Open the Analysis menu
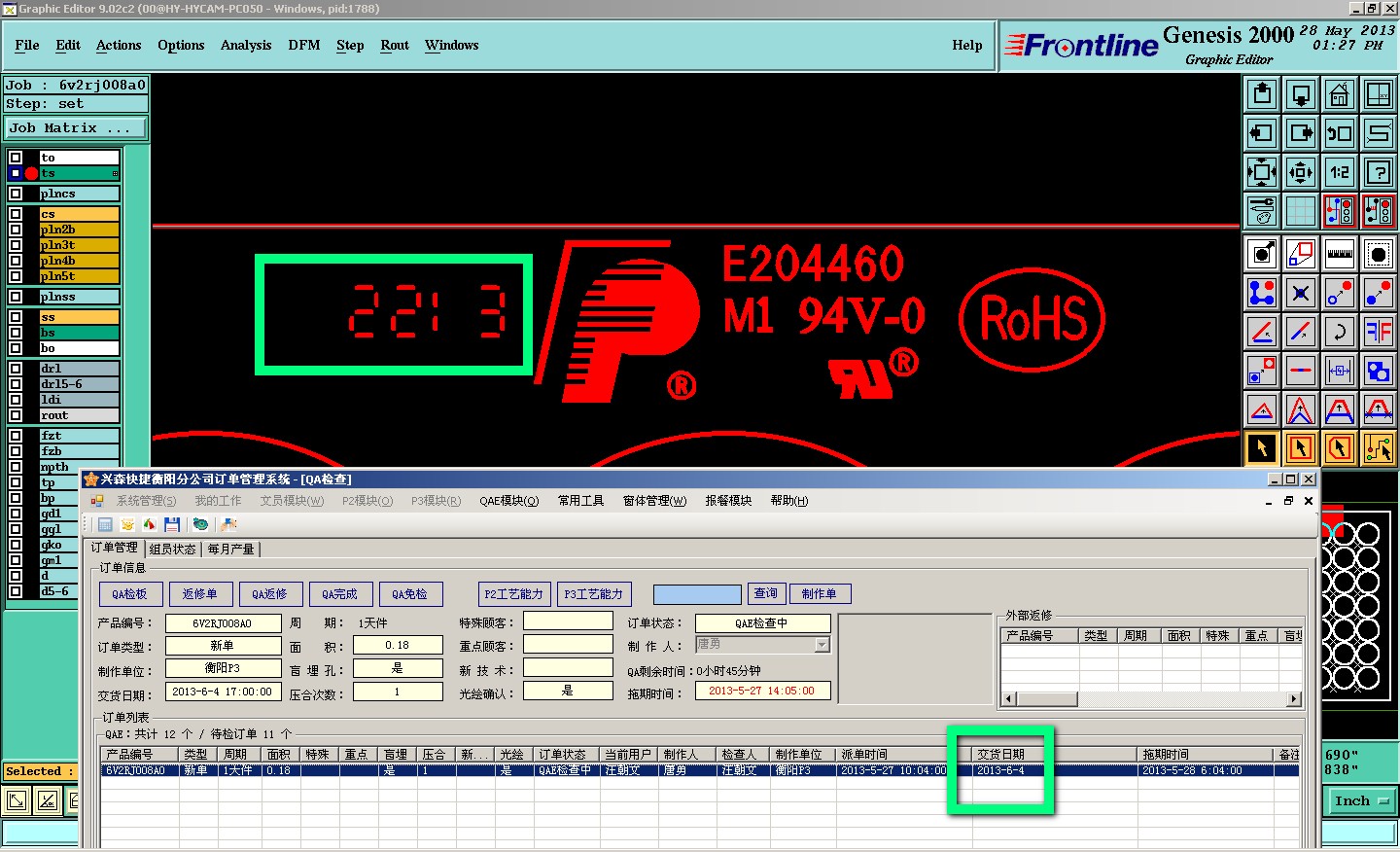The image size is (1400, 852). 246,45
